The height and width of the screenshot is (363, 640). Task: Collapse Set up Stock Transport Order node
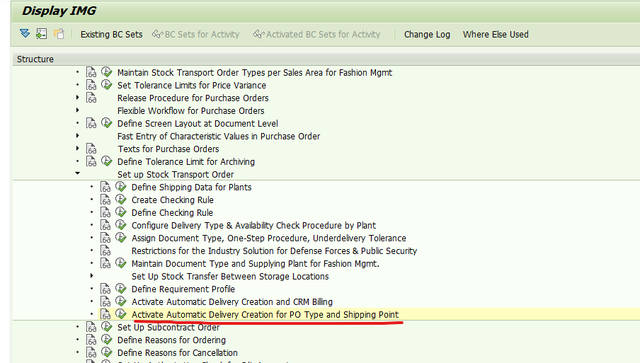click(x=78, y=173)
